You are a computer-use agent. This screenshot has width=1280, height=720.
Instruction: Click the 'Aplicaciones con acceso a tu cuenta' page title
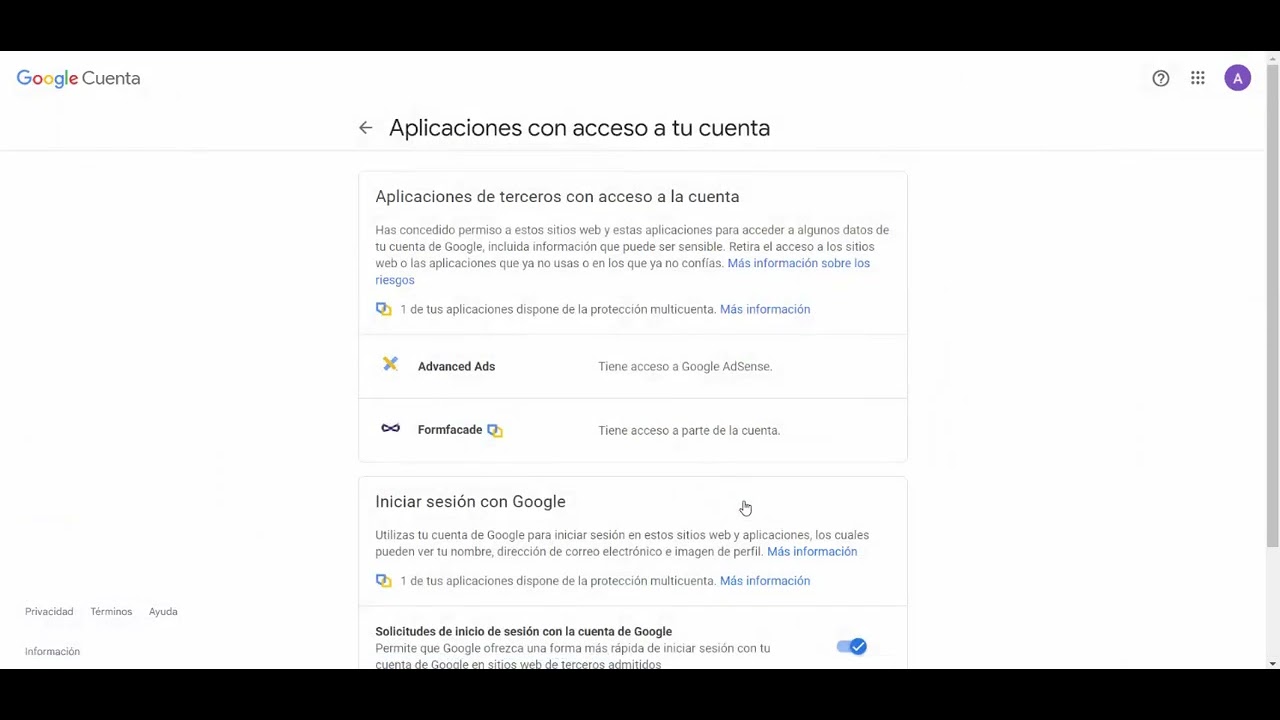click(x=579, y=128)
